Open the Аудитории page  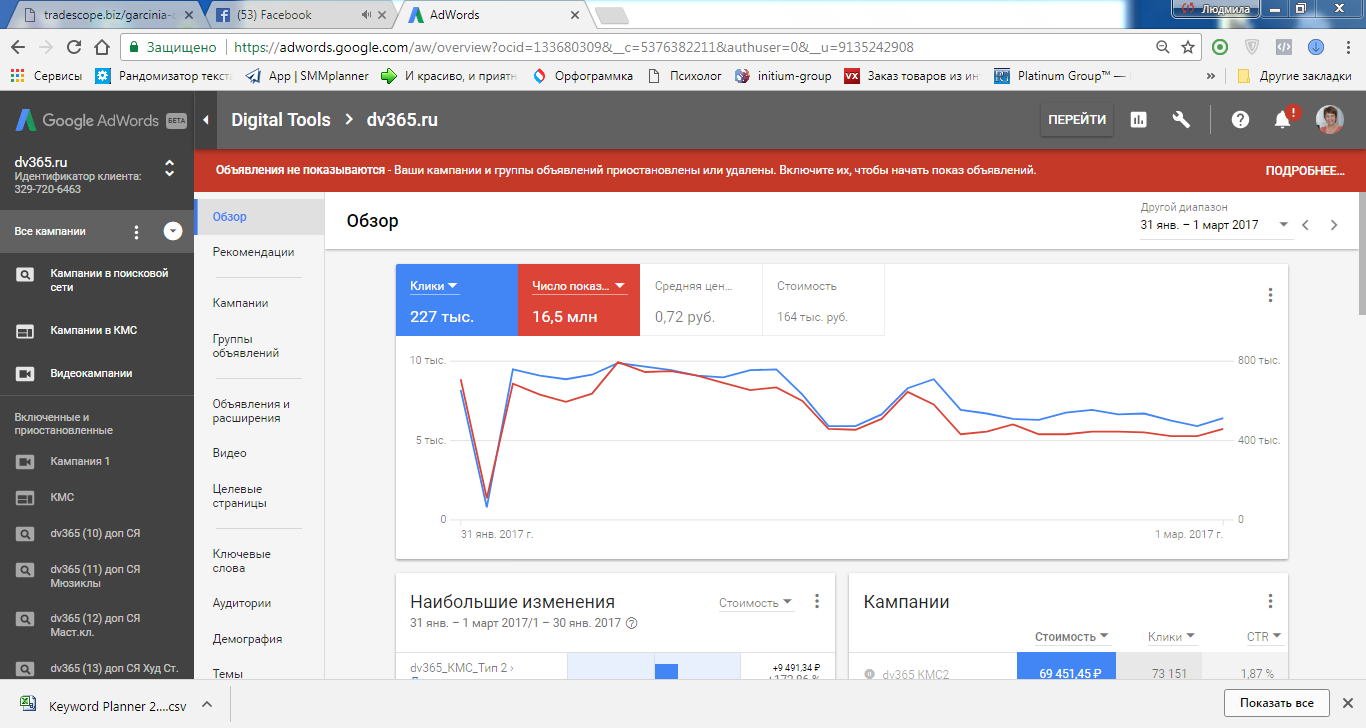(x=242, y=603)
